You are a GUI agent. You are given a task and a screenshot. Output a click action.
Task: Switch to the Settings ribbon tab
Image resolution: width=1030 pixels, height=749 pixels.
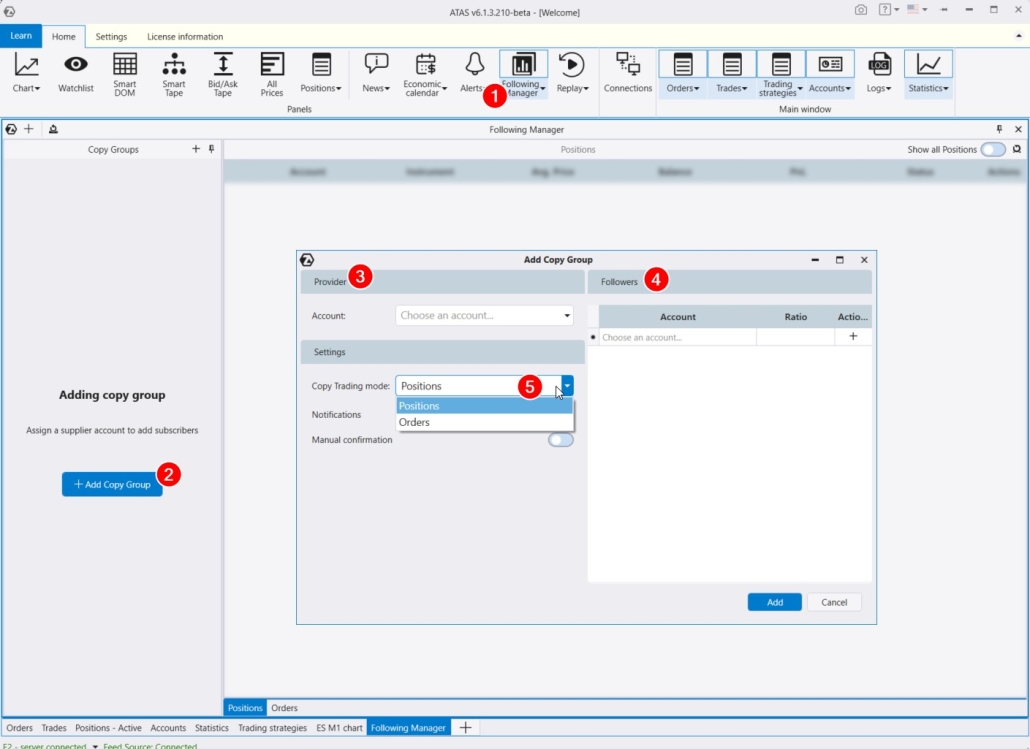pyautogui.click(x=111, y=37)
